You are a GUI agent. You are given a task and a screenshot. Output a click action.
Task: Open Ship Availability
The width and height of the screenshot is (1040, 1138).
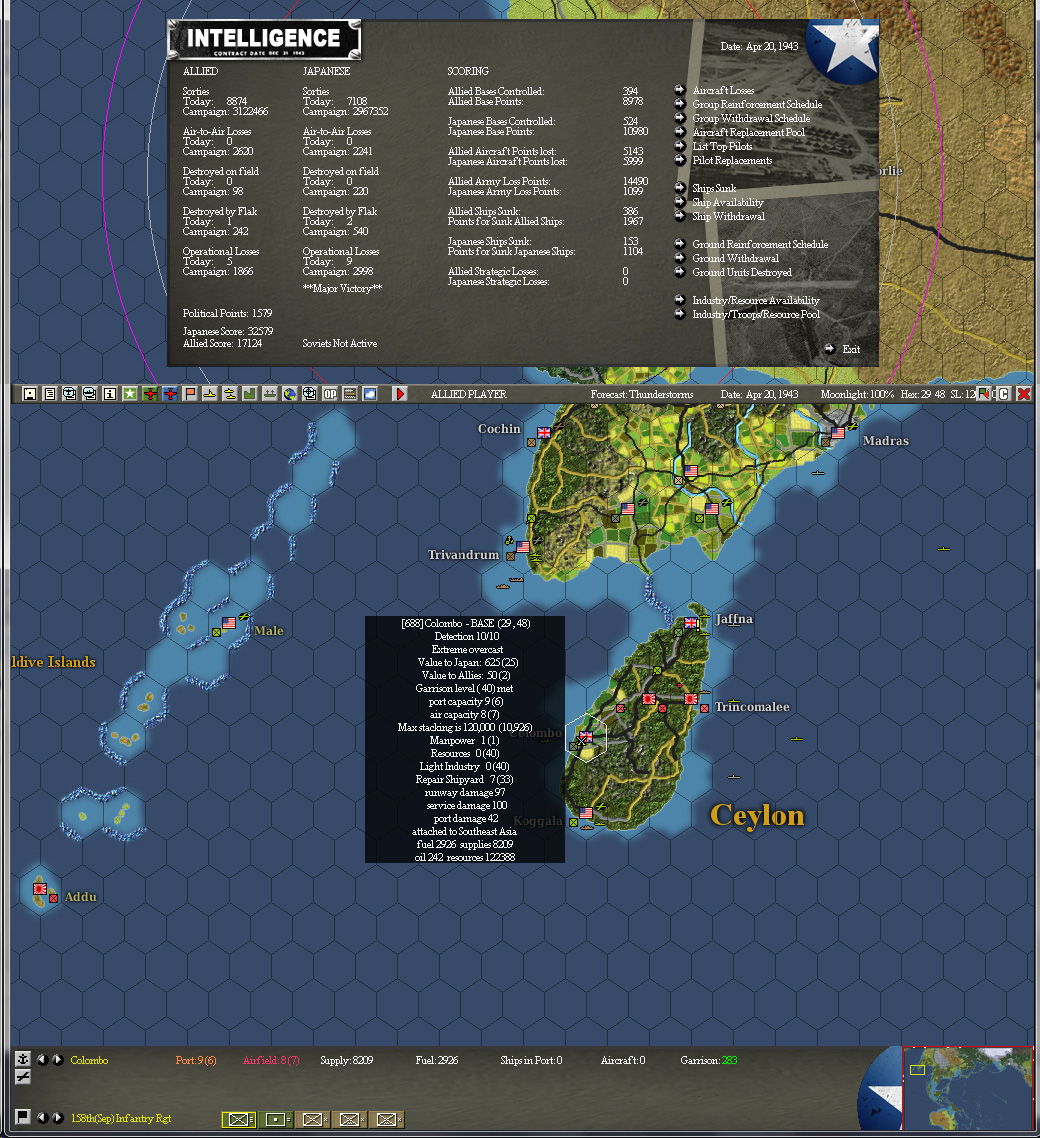coord(727,202)
